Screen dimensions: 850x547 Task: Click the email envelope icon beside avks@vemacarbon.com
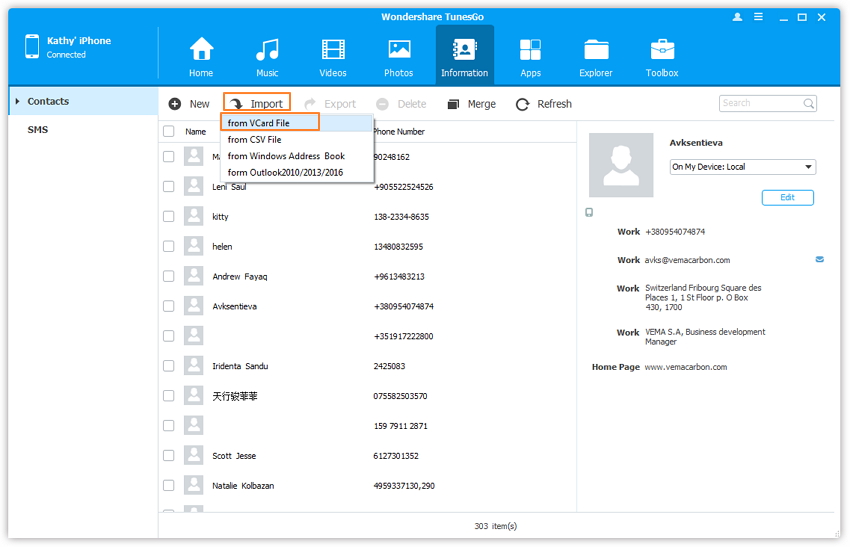pos(820,260)
